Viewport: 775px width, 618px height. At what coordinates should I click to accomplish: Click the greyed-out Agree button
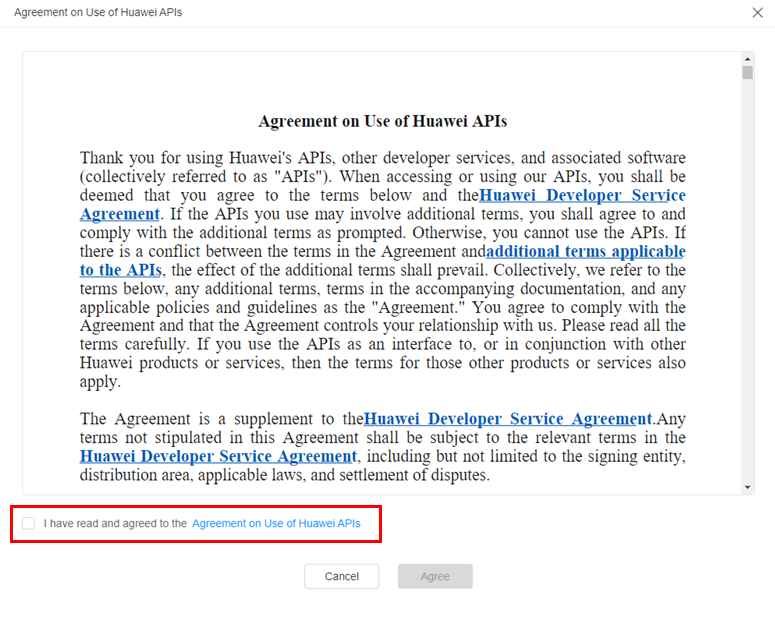(x=435, y=576)
